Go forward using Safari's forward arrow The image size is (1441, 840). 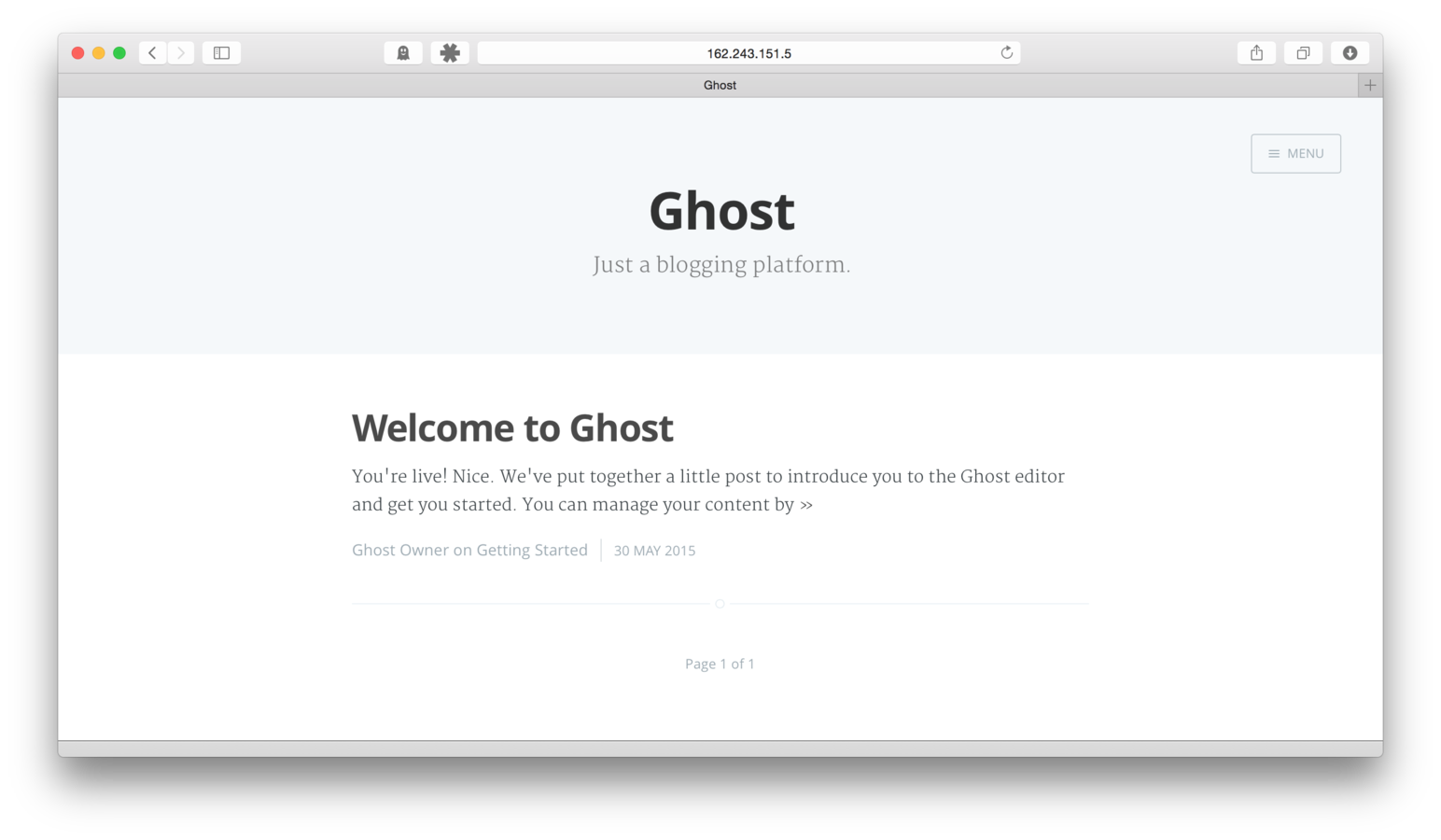(x=181, y=53)
